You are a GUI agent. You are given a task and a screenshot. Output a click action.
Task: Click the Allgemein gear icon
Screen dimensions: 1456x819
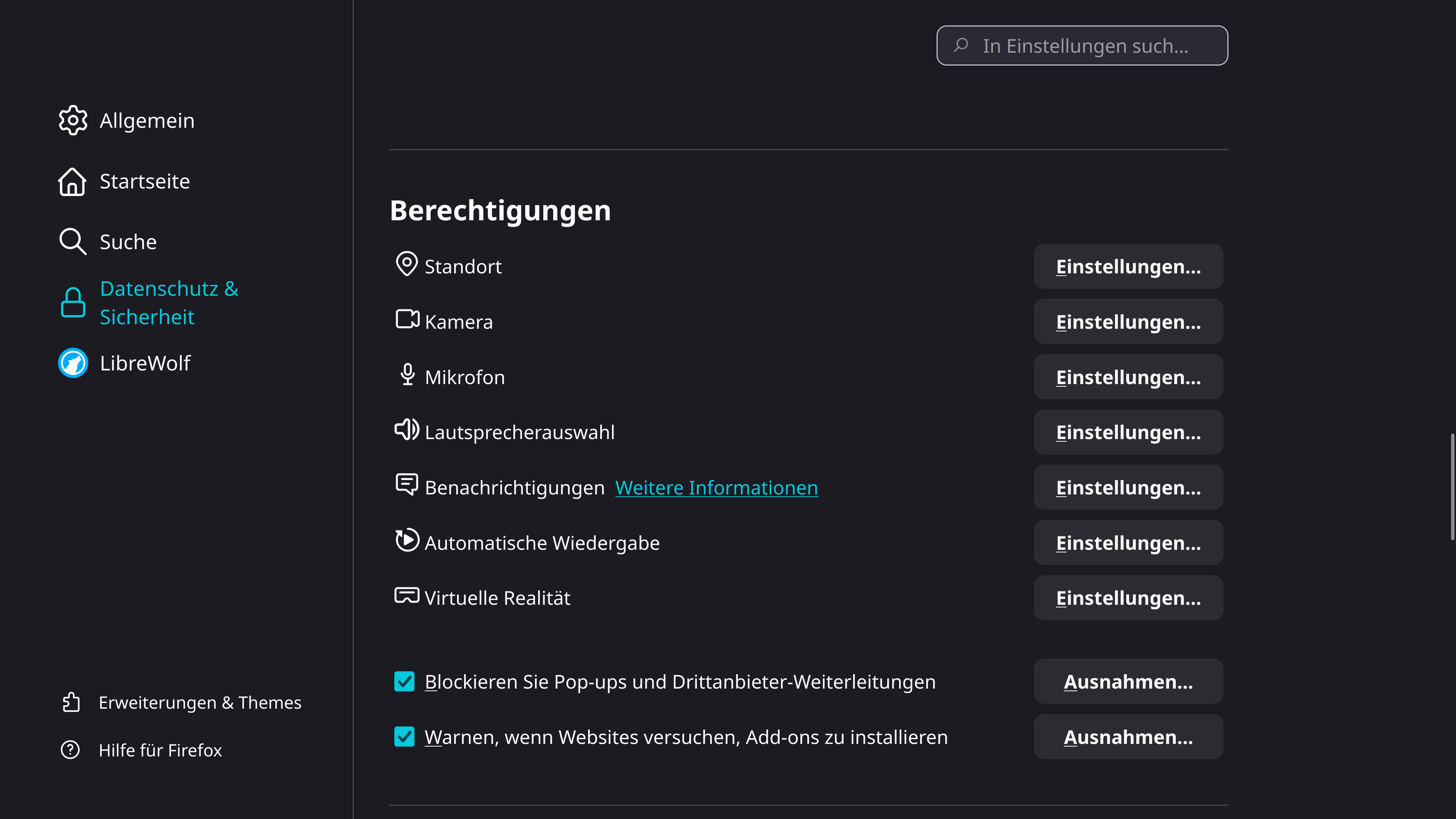72,121
